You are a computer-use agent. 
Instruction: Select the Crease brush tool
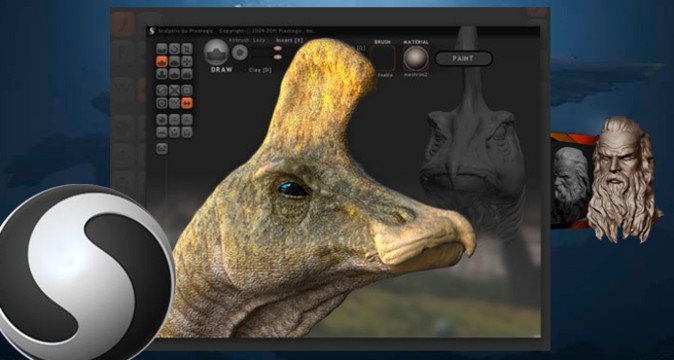click(x=162, y=49)
